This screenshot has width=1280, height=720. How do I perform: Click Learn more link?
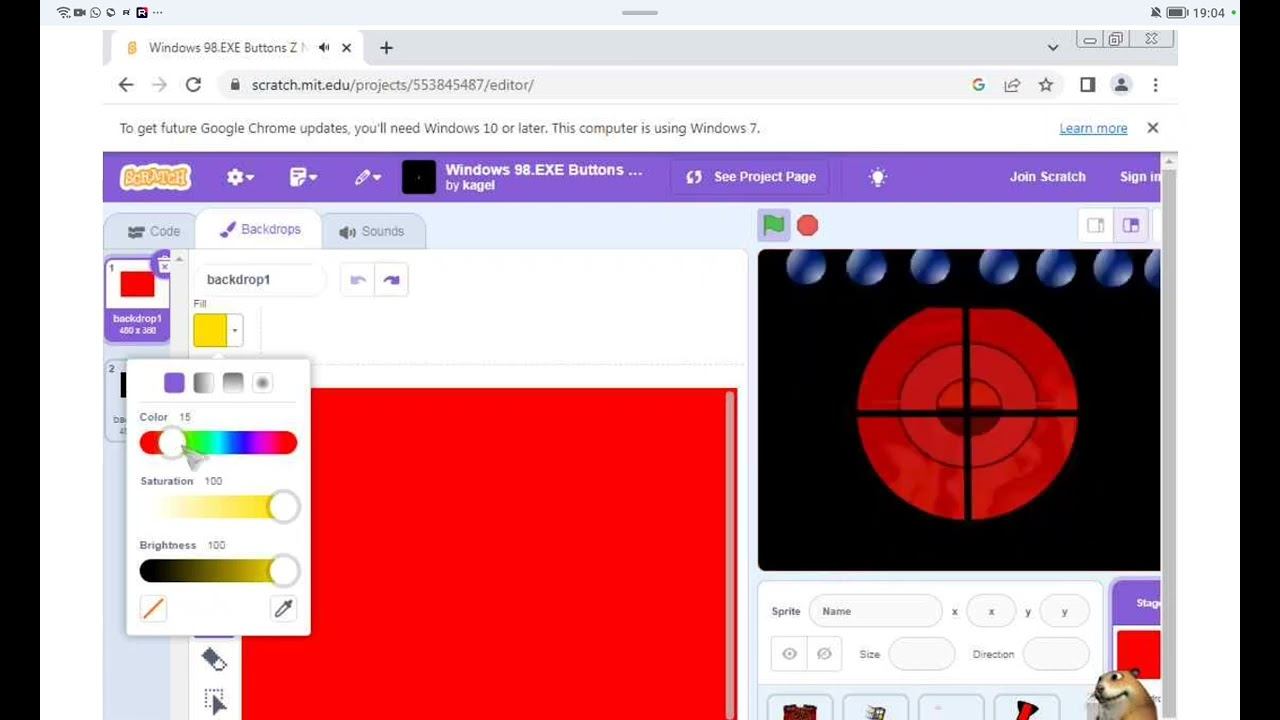click(1093, 128)
